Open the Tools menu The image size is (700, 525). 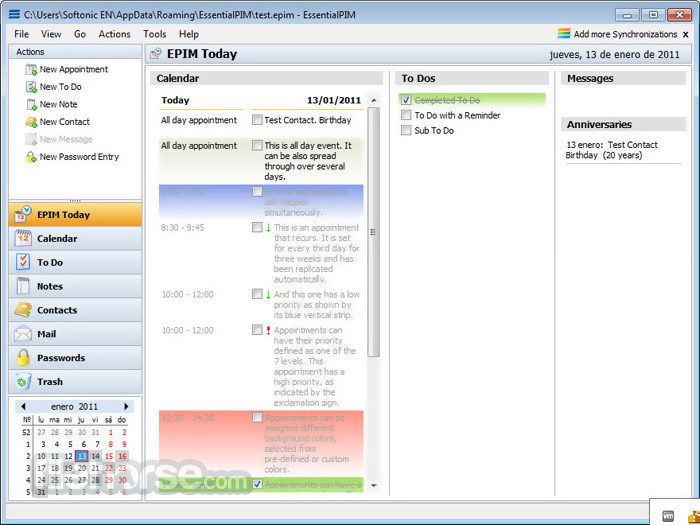click(154, 34)
